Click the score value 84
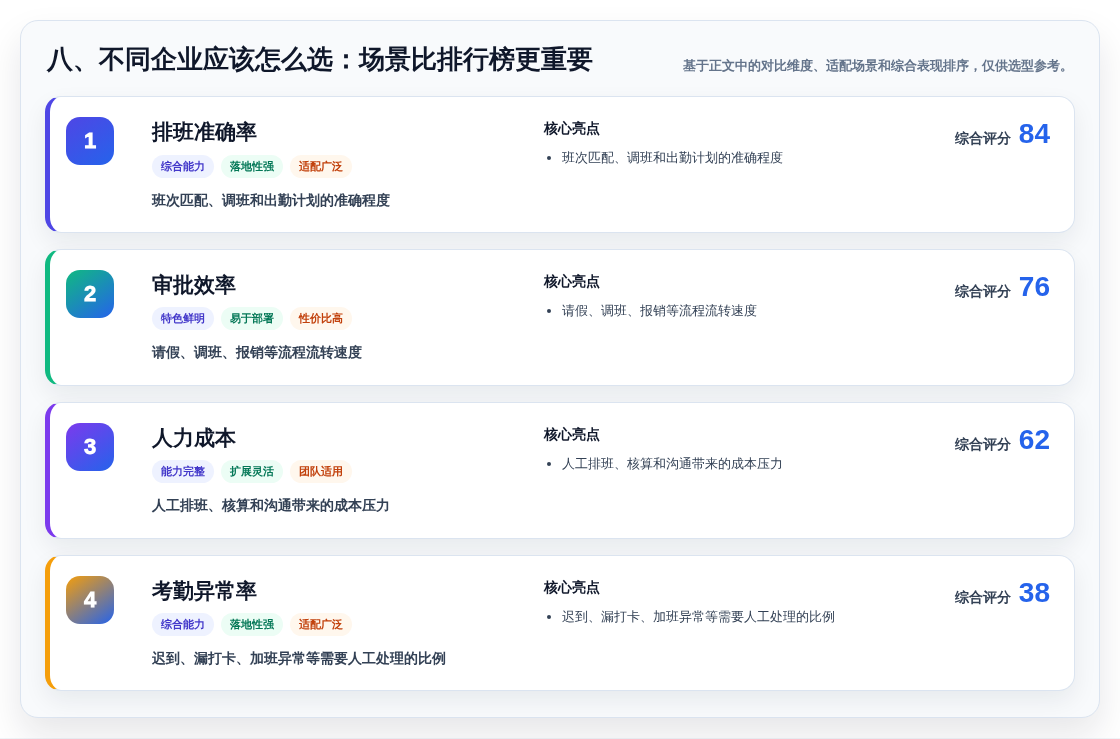 coord(1034,134)
